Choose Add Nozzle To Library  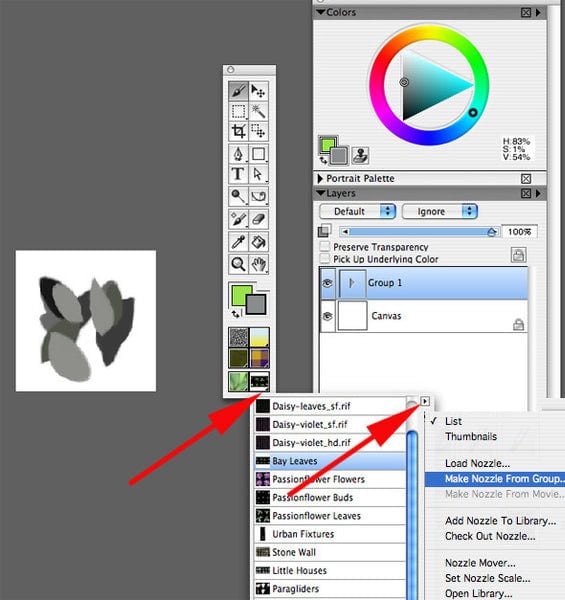pos(500,521)
